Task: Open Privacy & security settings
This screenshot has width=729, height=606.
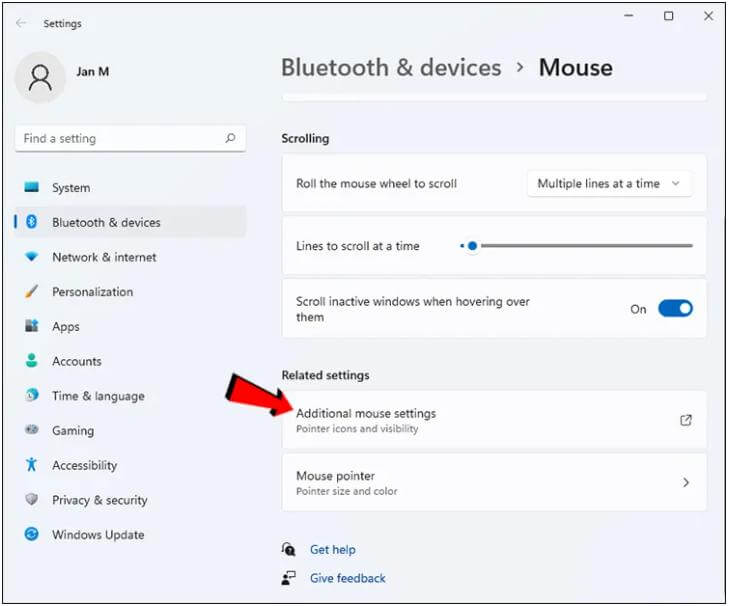Action: [x=130, y=499]
